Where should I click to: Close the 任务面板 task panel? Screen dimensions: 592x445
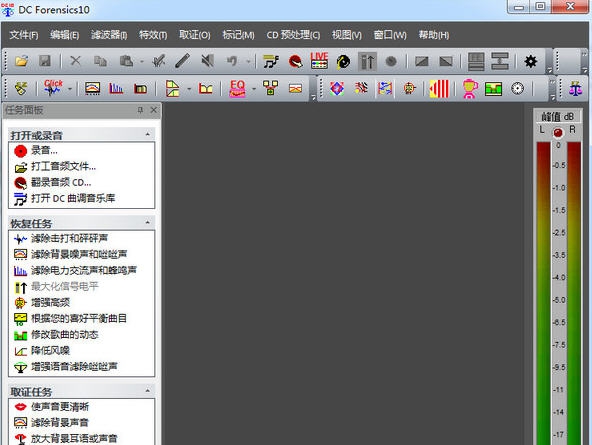[153, 110]
